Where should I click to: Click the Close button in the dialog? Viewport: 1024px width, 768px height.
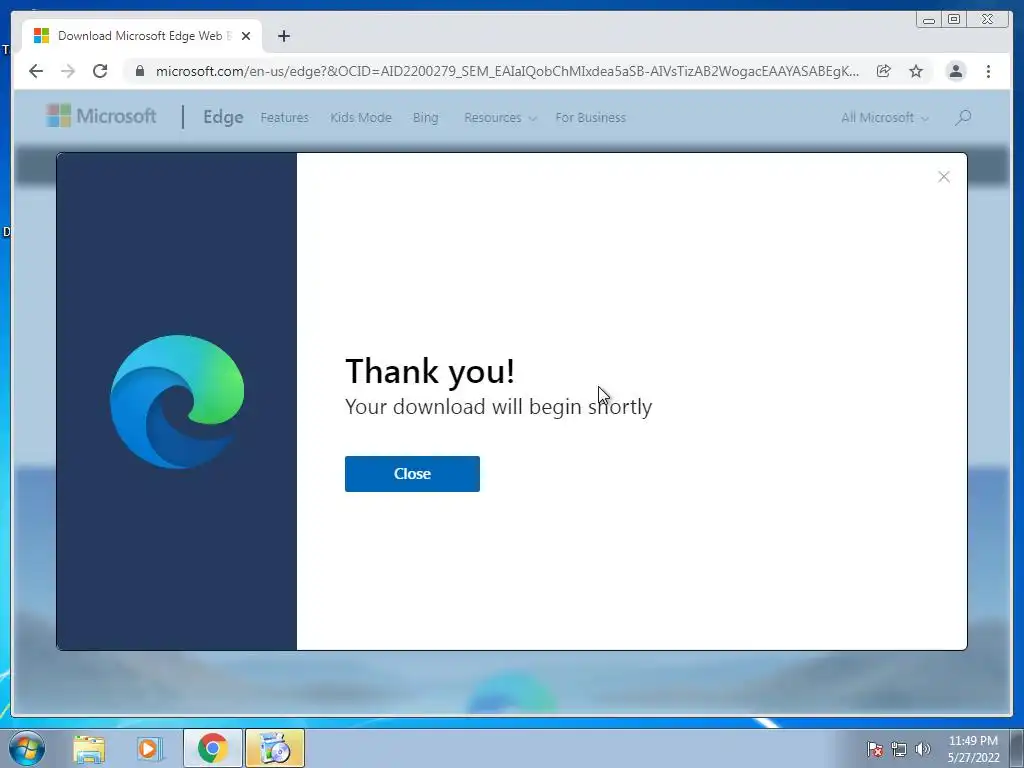click(412, 473)
